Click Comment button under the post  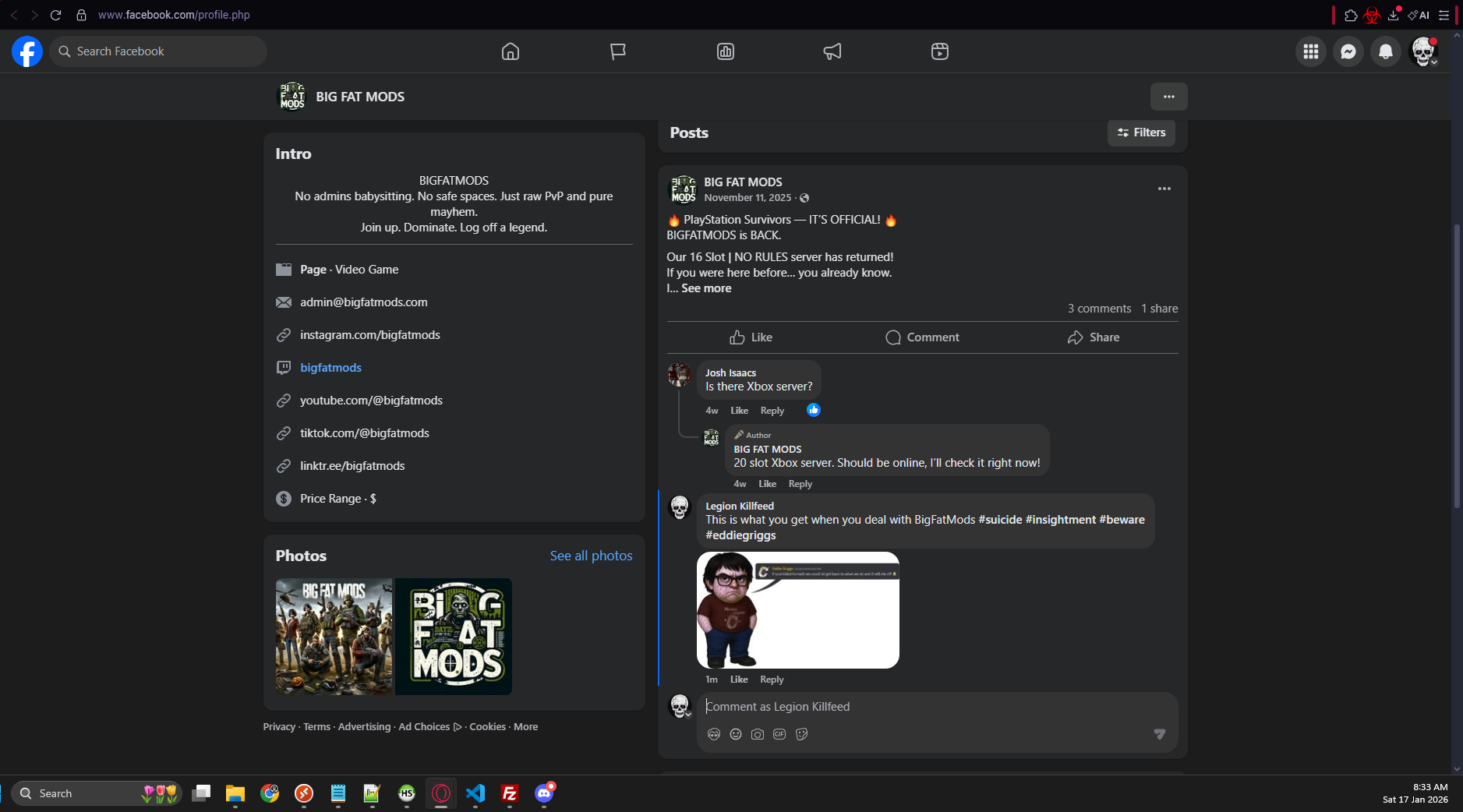click(922, 337)
